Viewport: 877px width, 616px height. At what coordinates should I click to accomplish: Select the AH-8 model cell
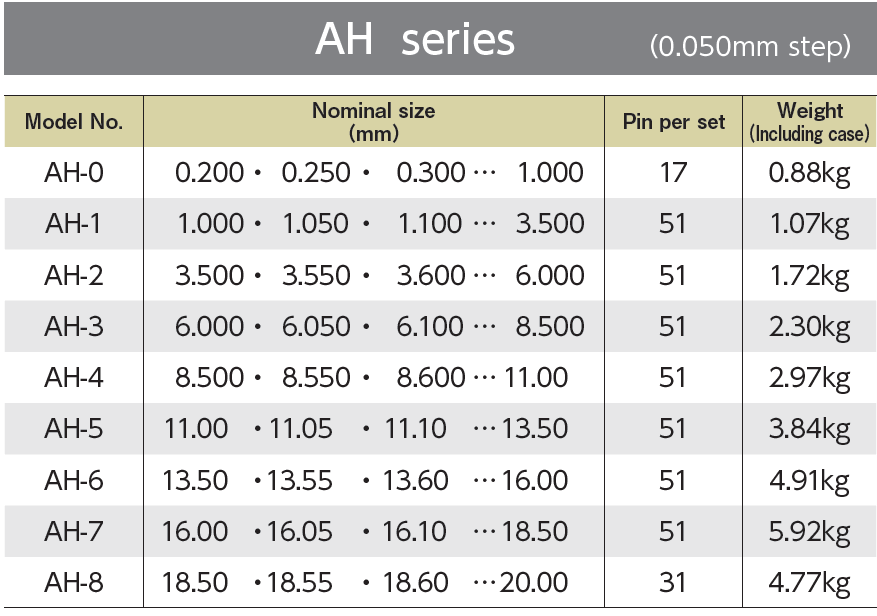point(74,582)
